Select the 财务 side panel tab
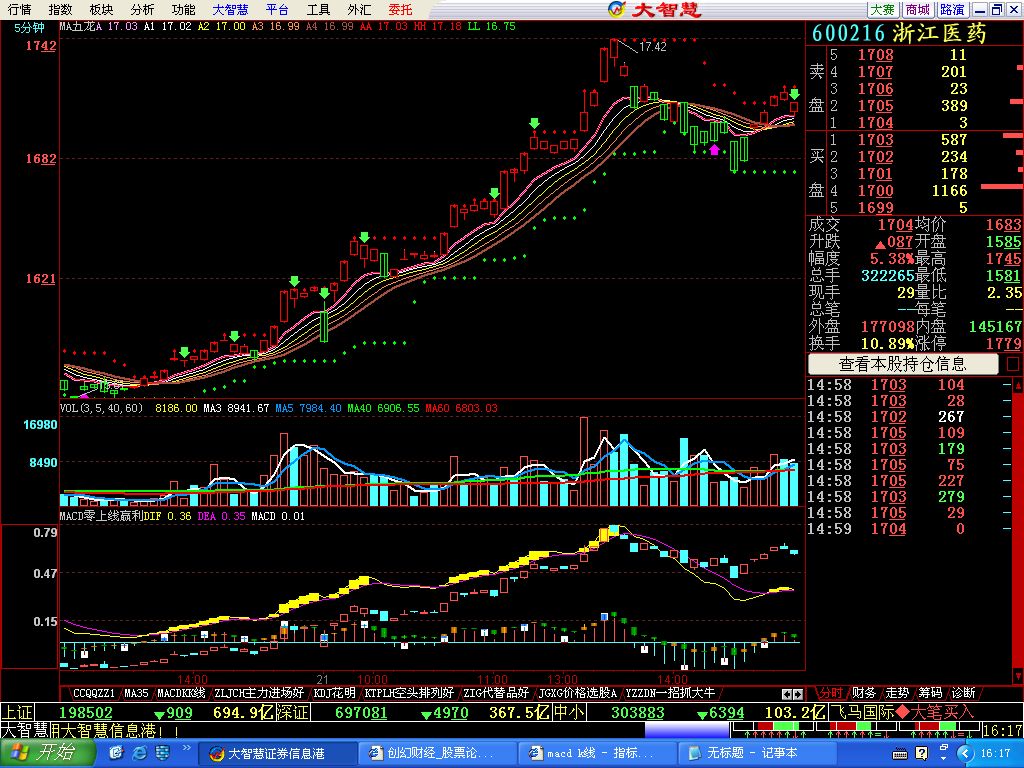 point(863,693)
